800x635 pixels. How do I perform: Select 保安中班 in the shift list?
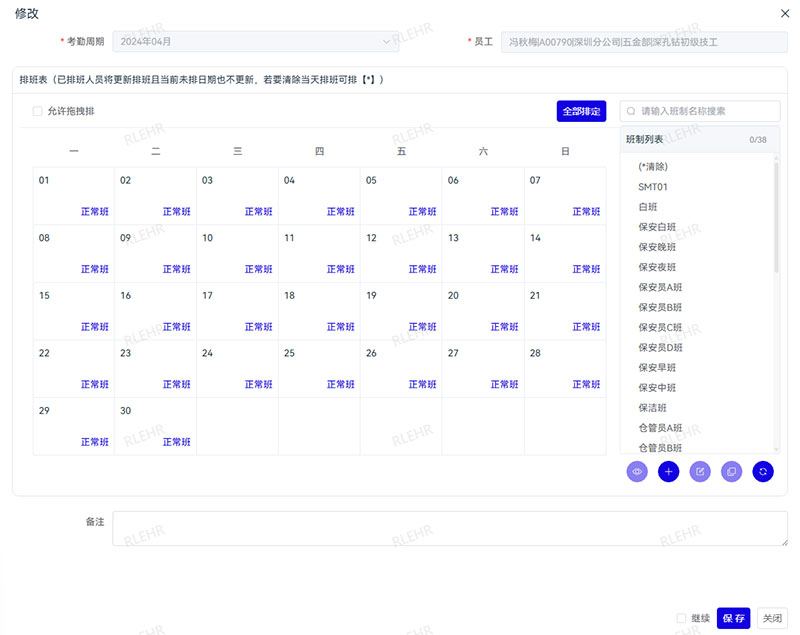(x=657, y=388)
